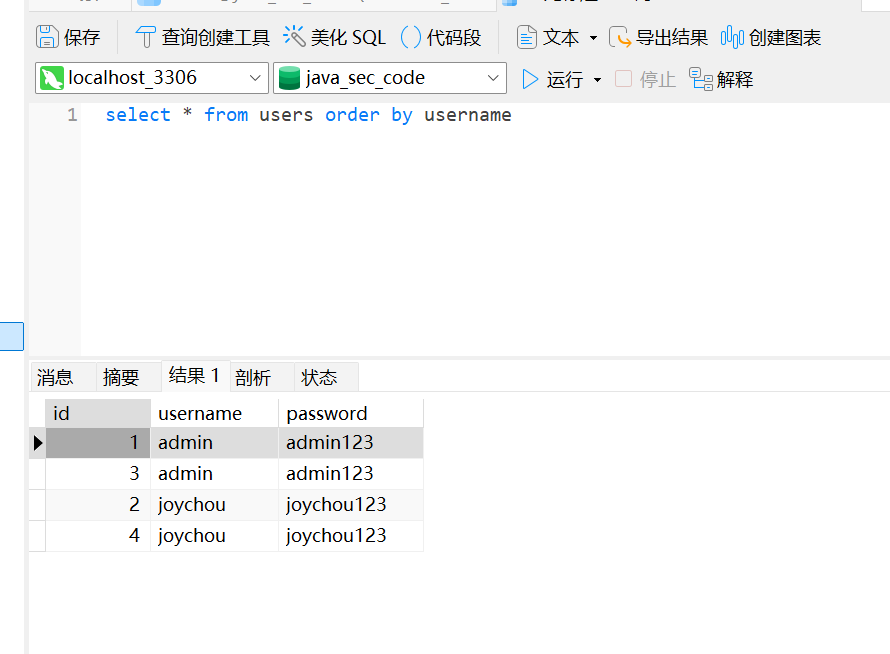Click the Save (保存) disk icon

point(47,38)
